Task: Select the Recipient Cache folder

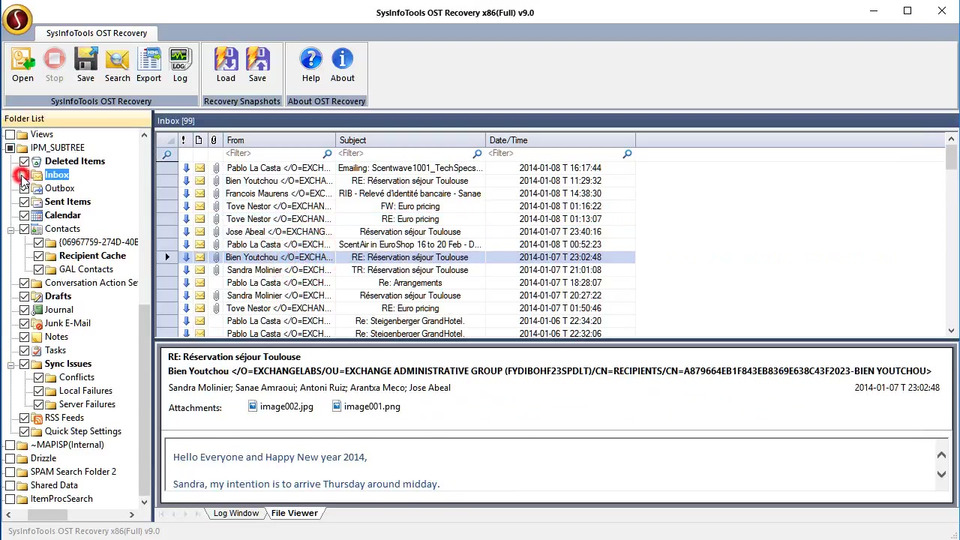Action: point(92,256)
